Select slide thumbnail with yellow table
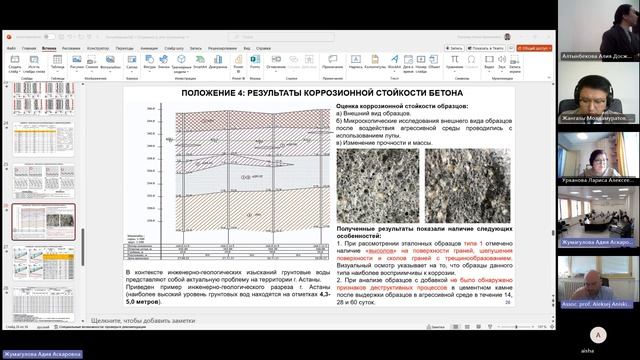The image size is (640, 360). (x=44, y=263)
